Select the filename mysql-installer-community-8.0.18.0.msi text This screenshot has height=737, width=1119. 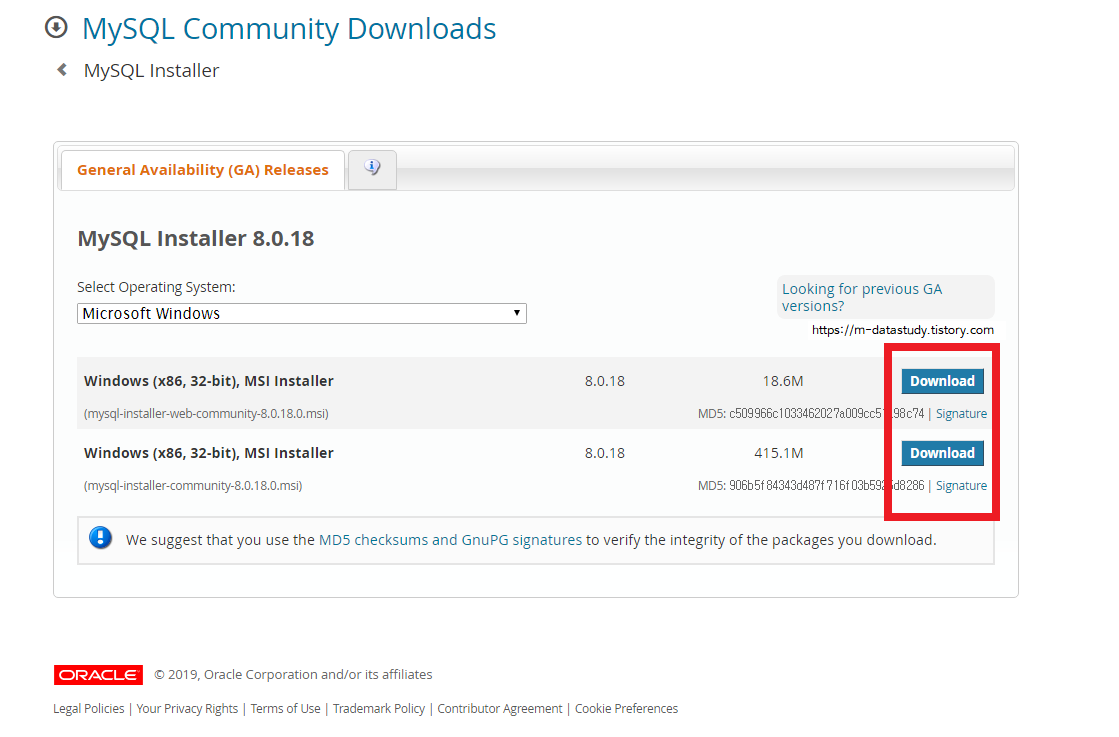(193, 486)
